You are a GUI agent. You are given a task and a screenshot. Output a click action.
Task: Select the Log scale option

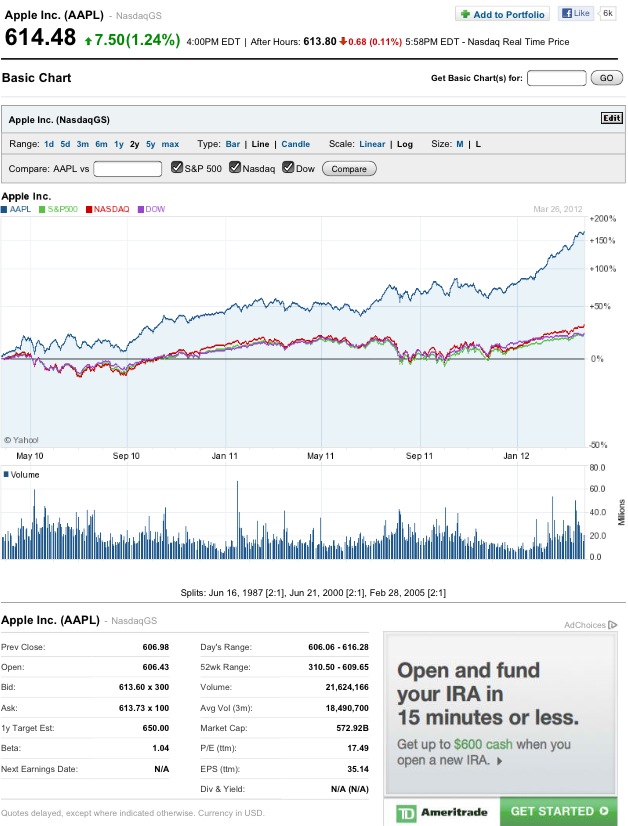click(405, 144)
